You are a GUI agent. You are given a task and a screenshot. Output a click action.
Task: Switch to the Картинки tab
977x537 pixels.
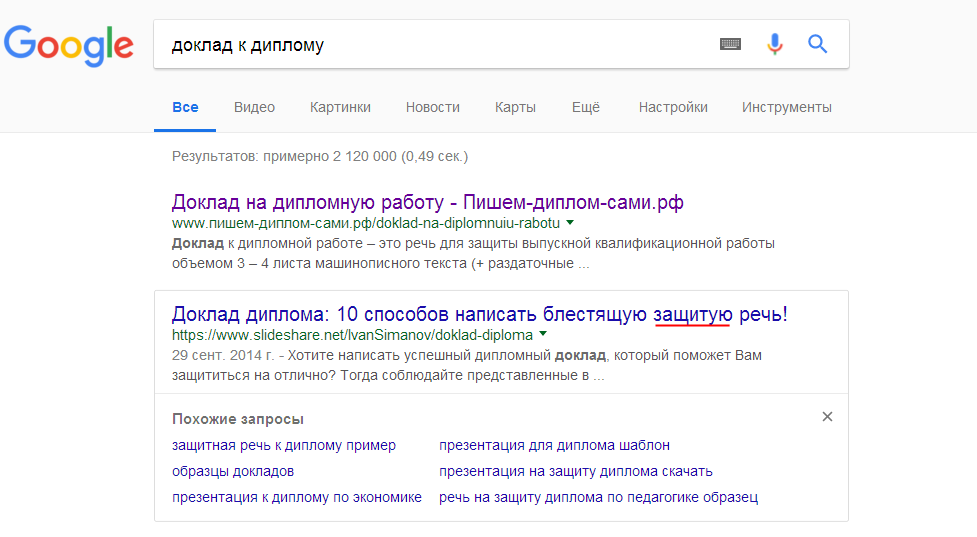pos(340,108)
